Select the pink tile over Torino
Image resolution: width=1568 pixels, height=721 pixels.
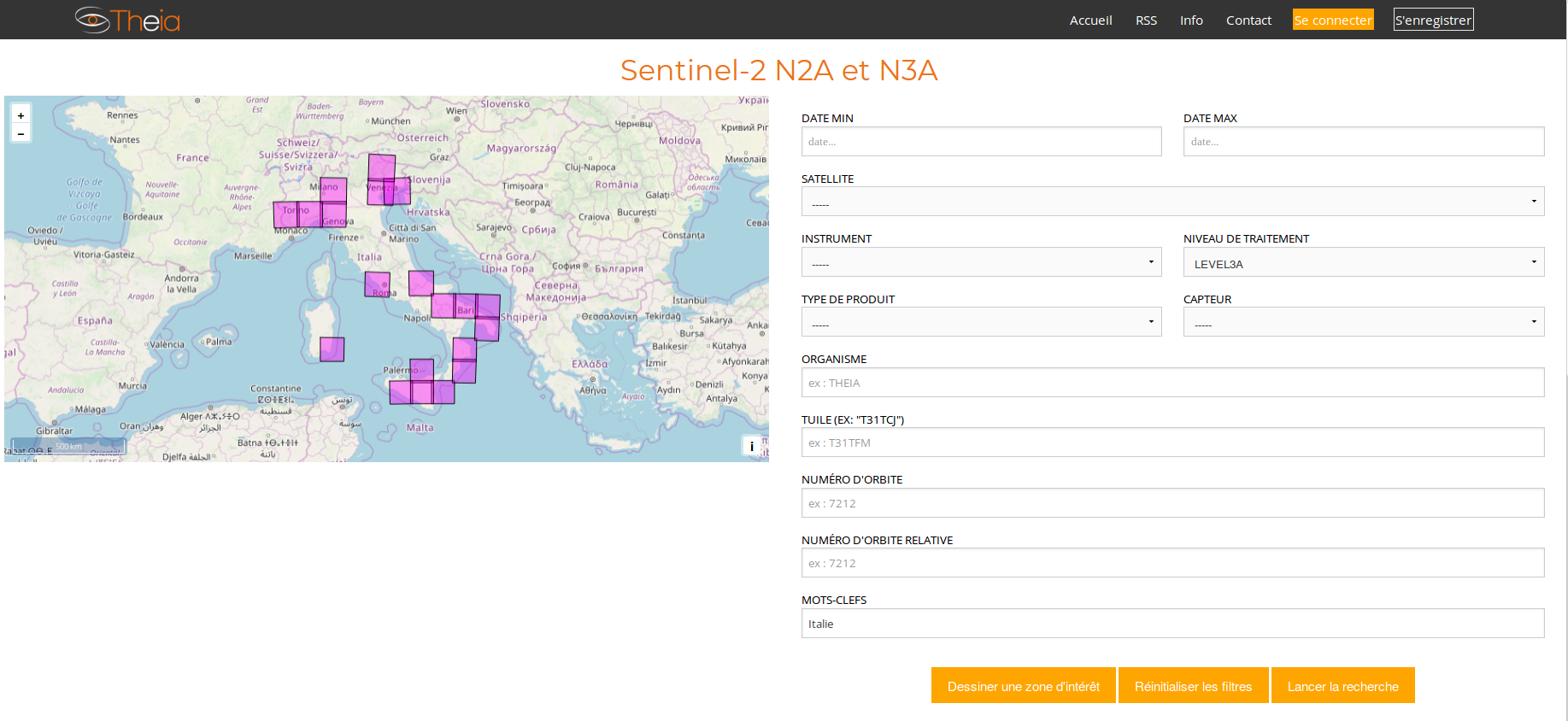coord(285,214)
